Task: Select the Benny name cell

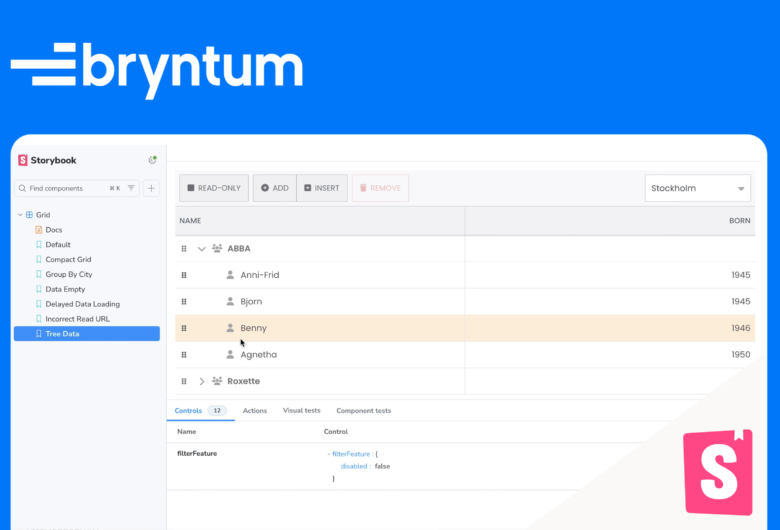Action: click(x=320, y=328)
